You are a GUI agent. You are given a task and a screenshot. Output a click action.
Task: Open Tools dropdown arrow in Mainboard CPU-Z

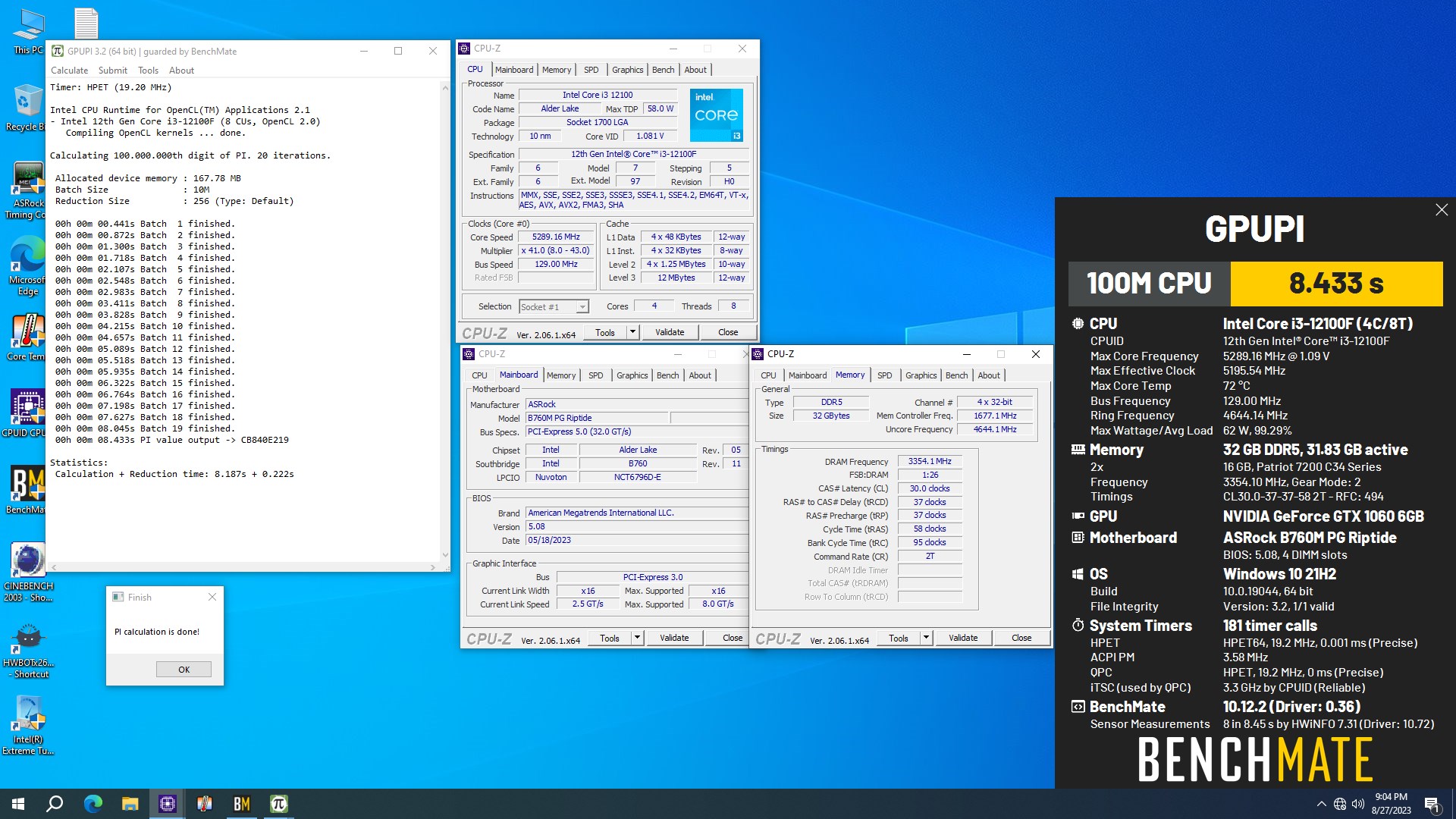coord(637,639)
